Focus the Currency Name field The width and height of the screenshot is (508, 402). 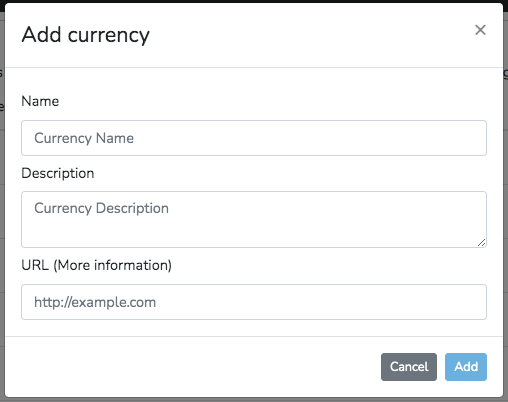pyautogui.click(x=254, y=138)
